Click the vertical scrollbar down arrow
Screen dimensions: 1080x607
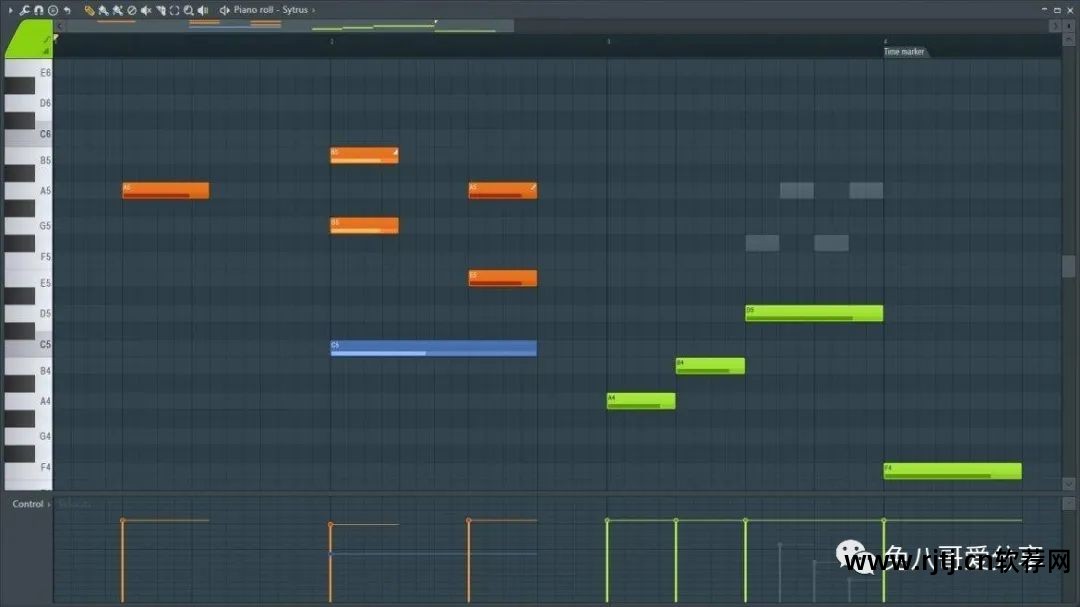coord(1068,484)
